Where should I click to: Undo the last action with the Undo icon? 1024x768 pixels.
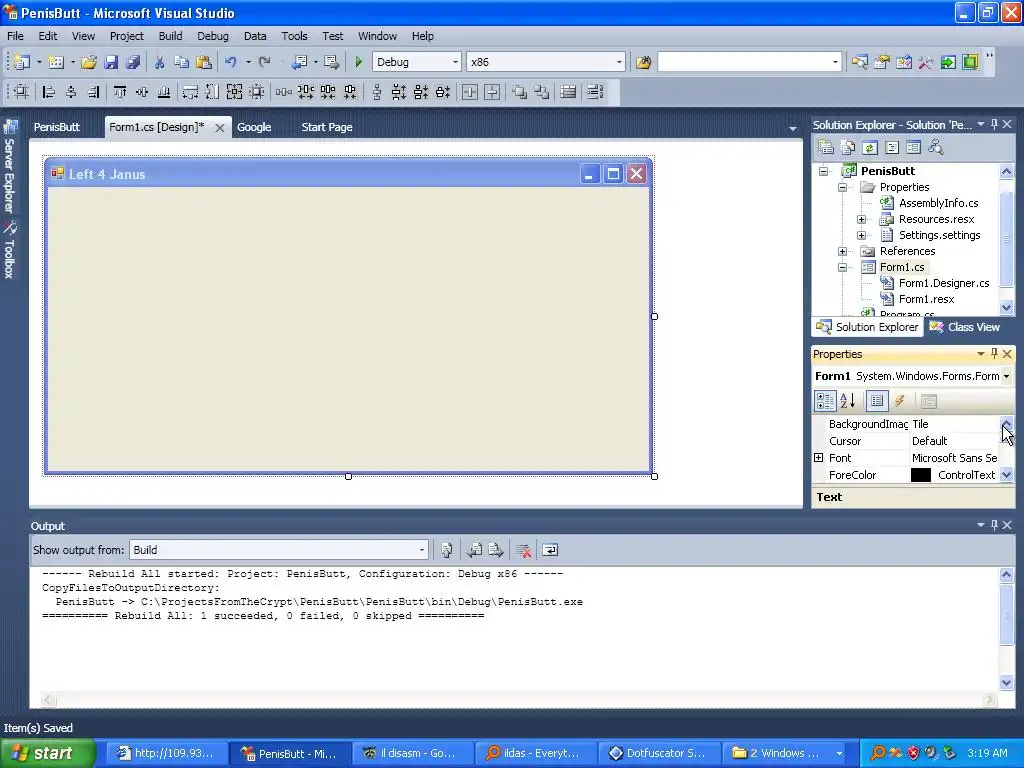231,62
